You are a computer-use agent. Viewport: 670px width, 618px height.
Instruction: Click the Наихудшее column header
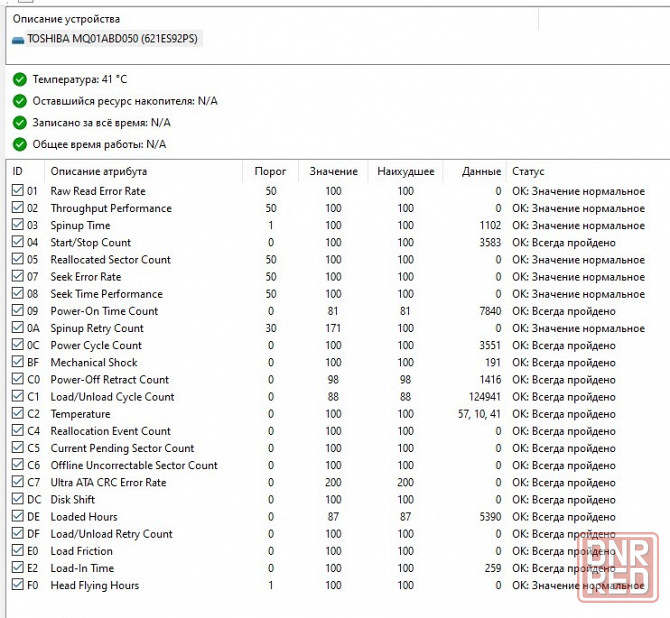[x=405, y=172]
